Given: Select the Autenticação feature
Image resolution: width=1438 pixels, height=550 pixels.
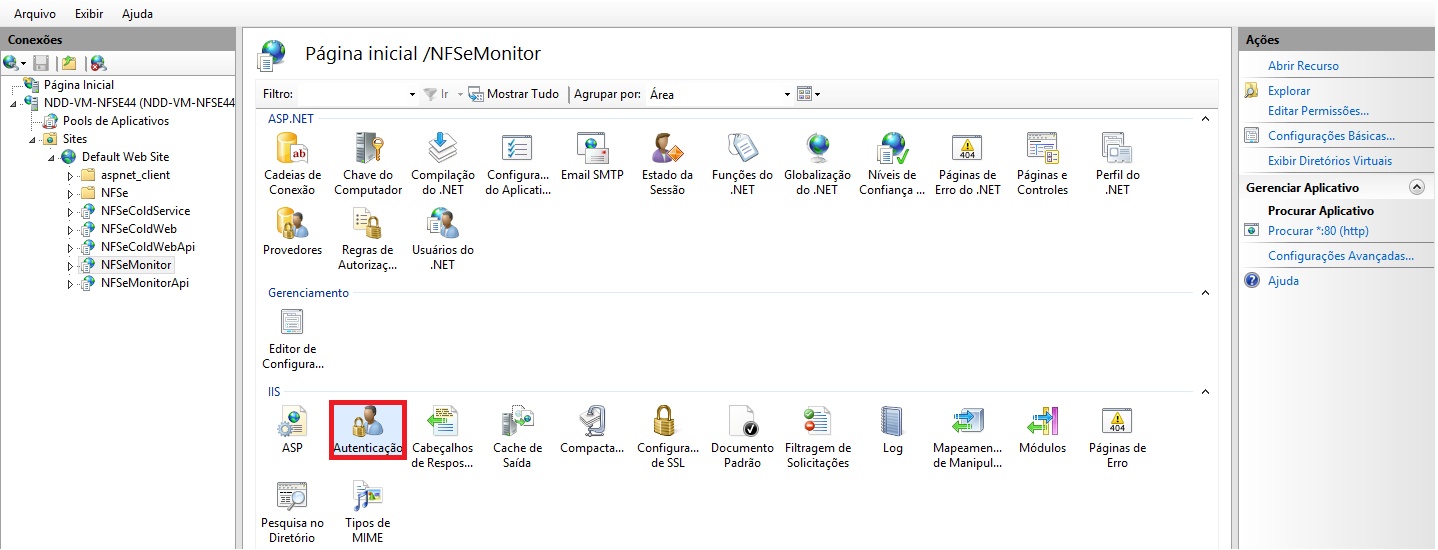Looking at the screenshot, I should tap(368, 430).
